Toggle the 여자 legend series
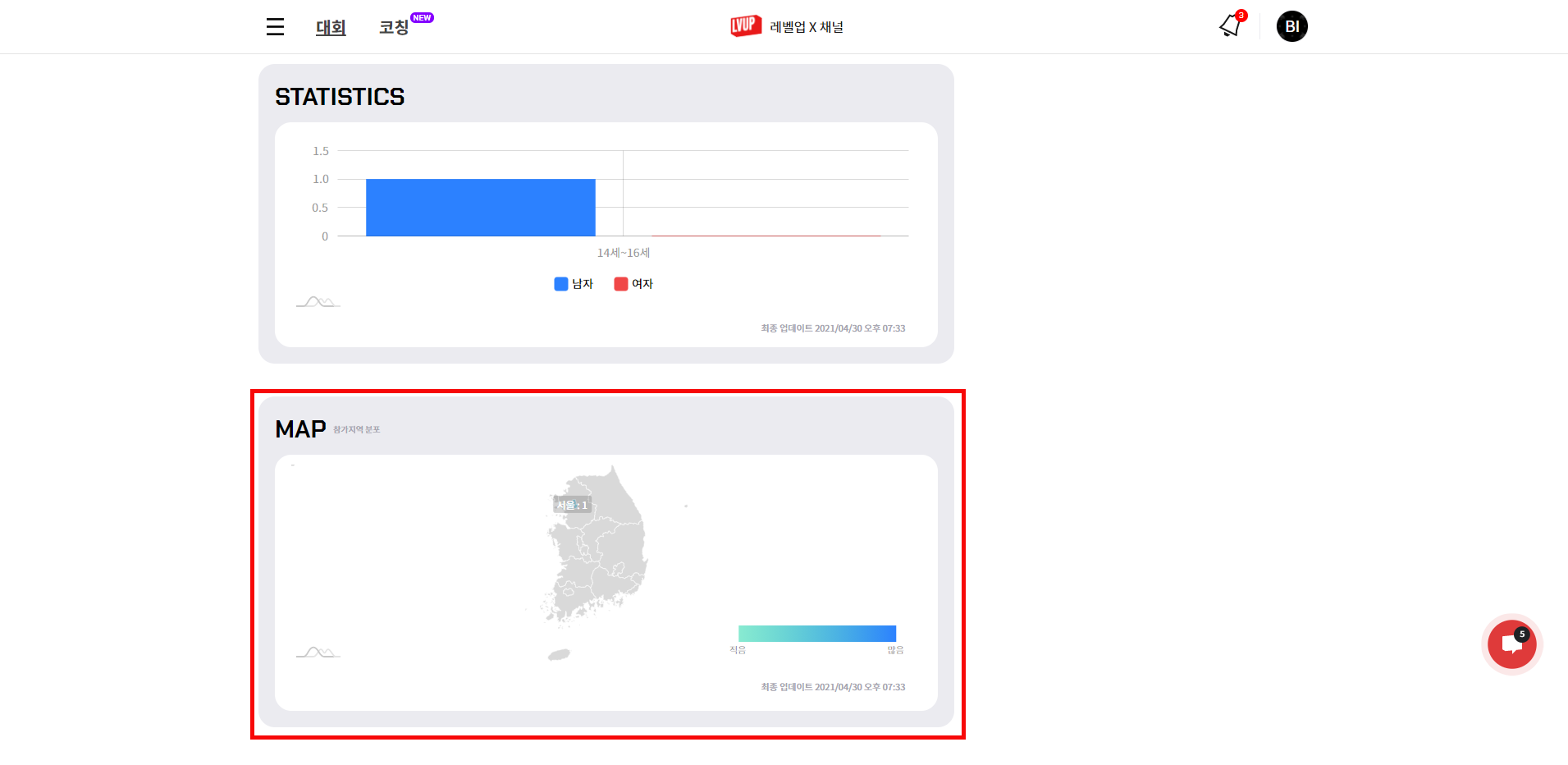The image size is (1568, 765). 642,284
